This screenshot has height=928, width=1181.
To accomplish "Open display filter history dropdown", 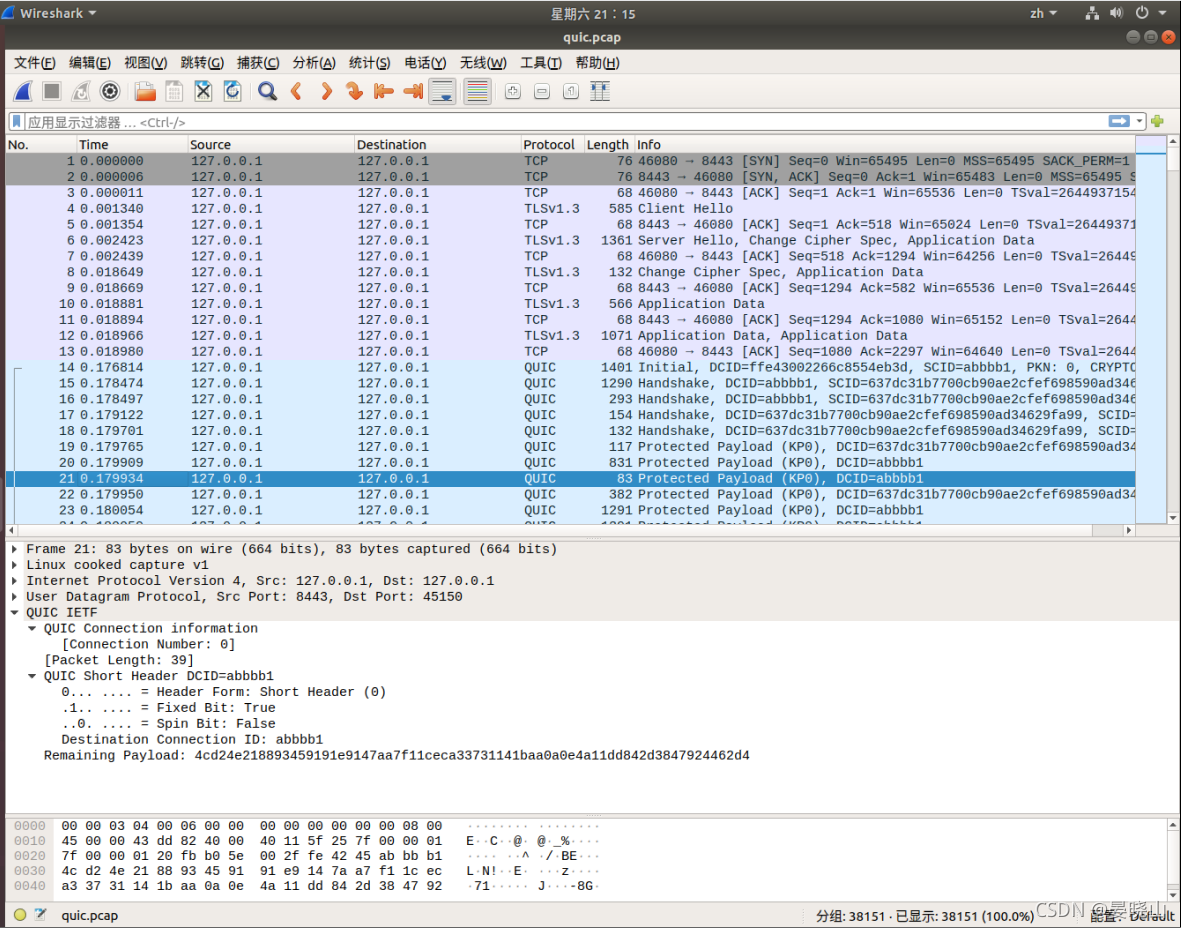I will pyautogui.click(x=1140, y=121).
